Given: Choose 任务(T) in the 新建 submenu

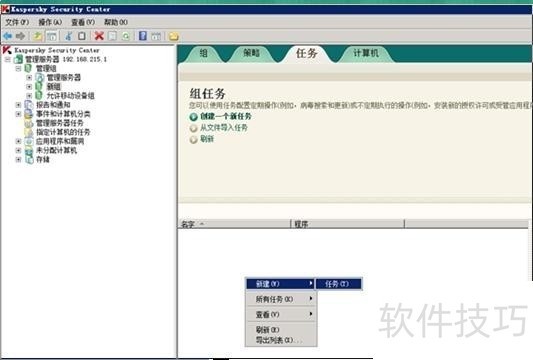Looking at the screenshot, I should 339,284.
